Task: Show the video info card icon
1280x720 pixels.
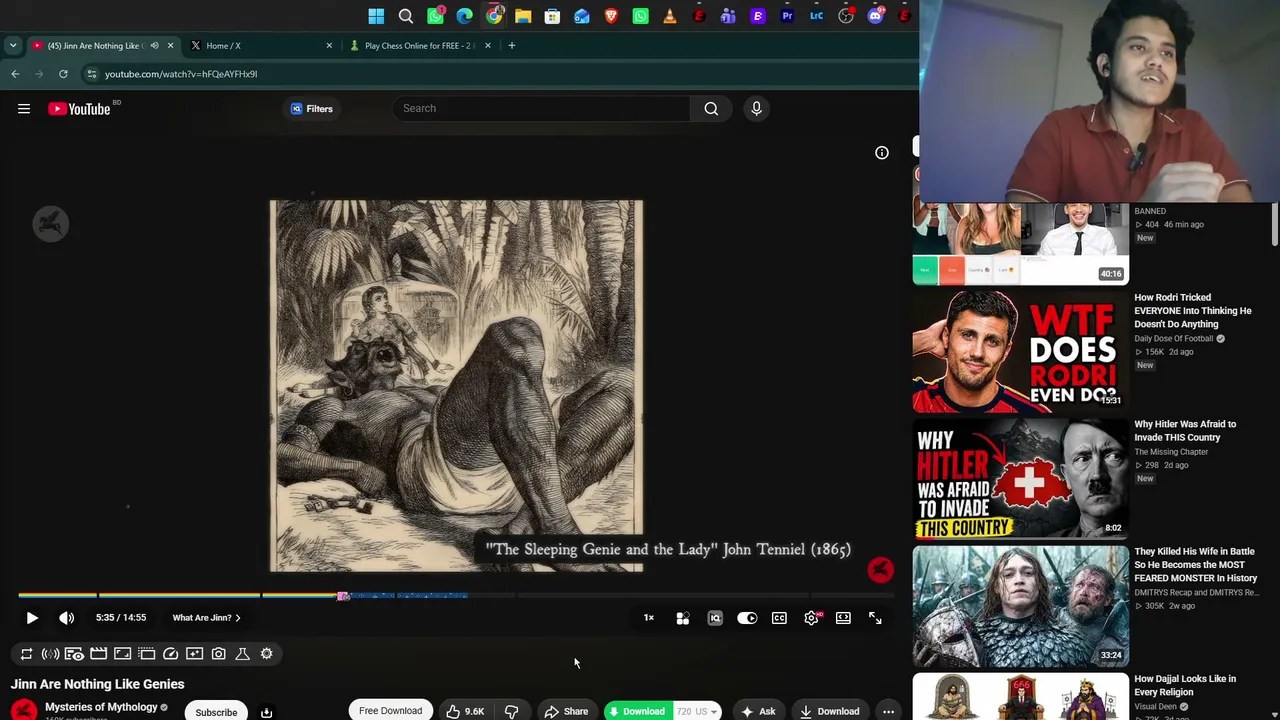Action: click(x=882, y=153)
